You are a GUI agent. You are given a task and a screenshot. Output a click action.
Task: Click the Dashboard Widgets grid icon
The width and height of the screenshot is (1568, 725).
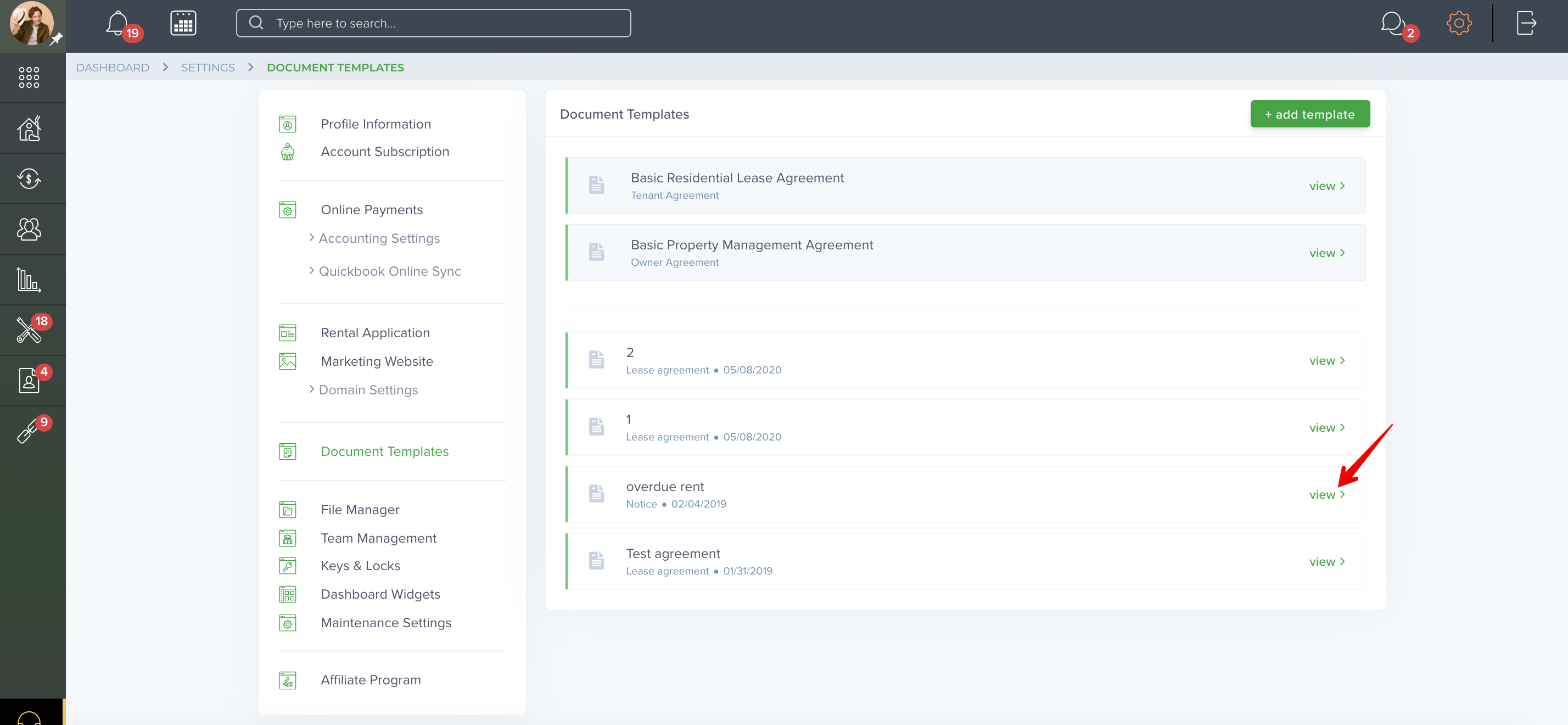click(287, 594)
